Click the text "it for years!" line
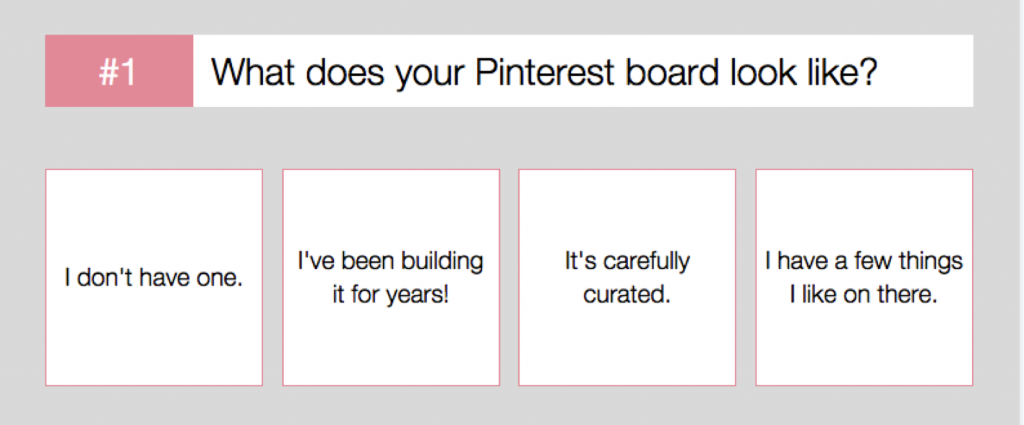Viewport: 1024px width, 425px height. (x=391, y=297)
